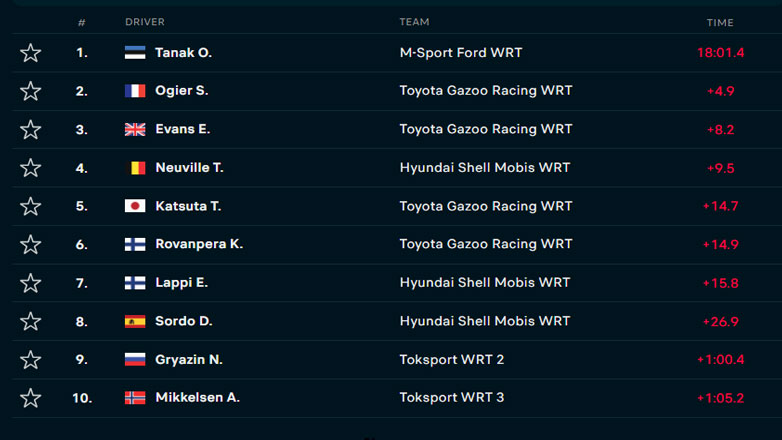Image resolution: width=782 pixels, height=440 pixels.
Task: Star the Lappi E. row
Action: tap(31, 283)
